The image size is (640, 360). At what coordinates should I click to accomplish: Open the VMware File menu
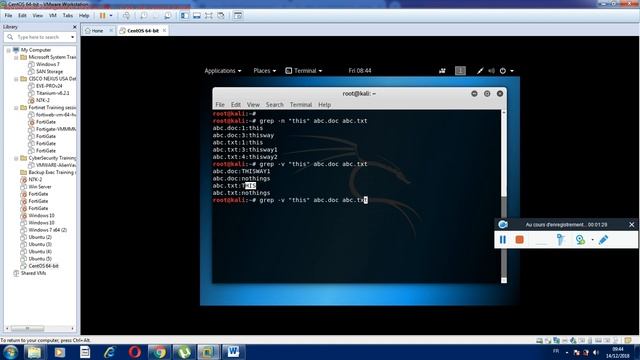click(8, 16)
